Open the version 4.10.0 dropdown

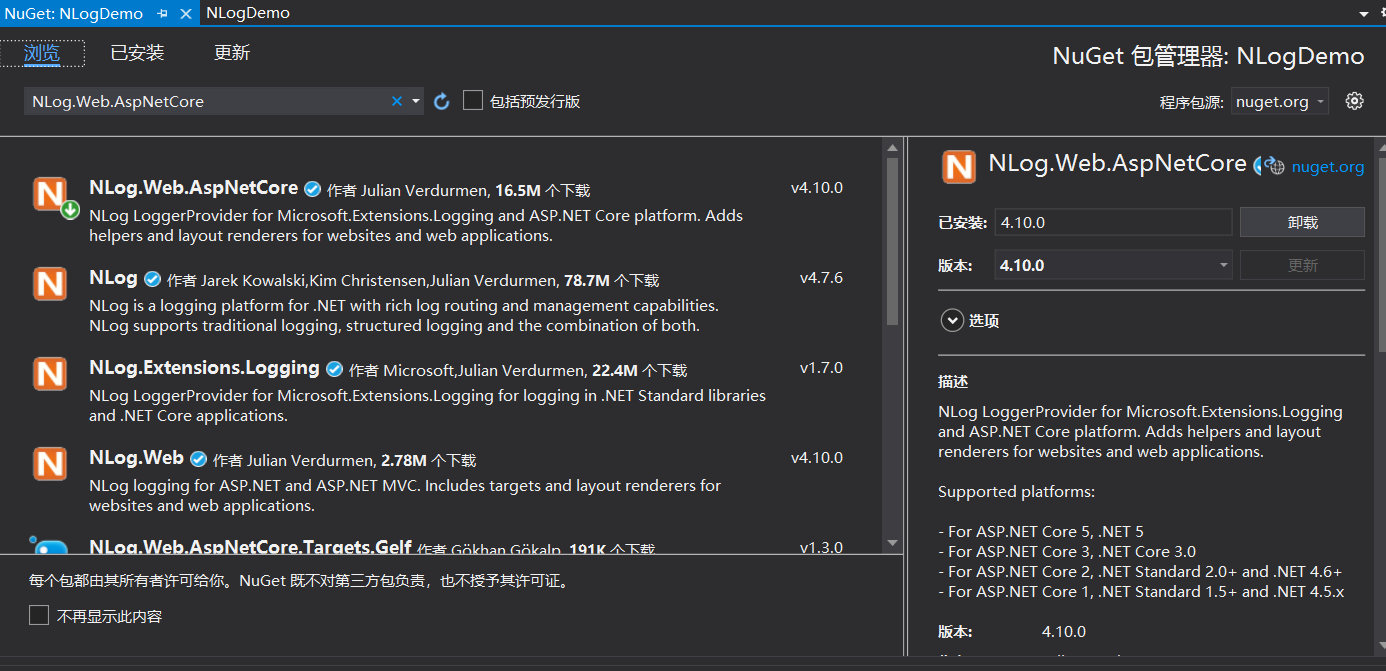coord(1114,265)
